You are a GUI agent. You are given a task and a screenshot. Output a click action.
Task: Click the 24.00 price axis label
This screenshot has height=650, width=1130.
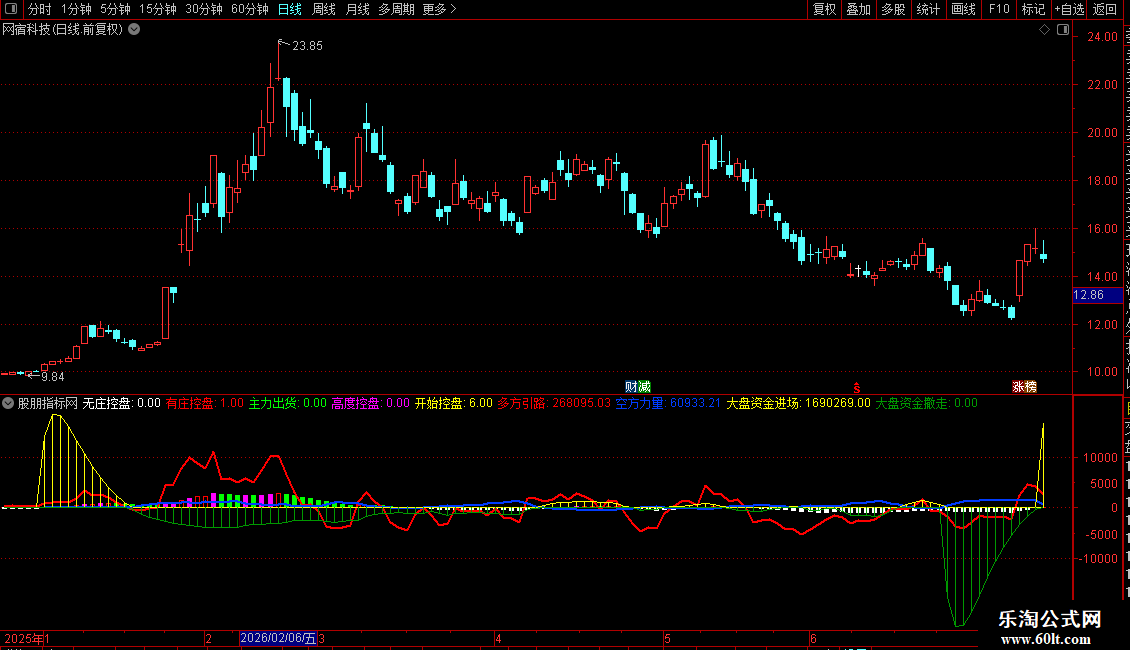point(1102,37)
